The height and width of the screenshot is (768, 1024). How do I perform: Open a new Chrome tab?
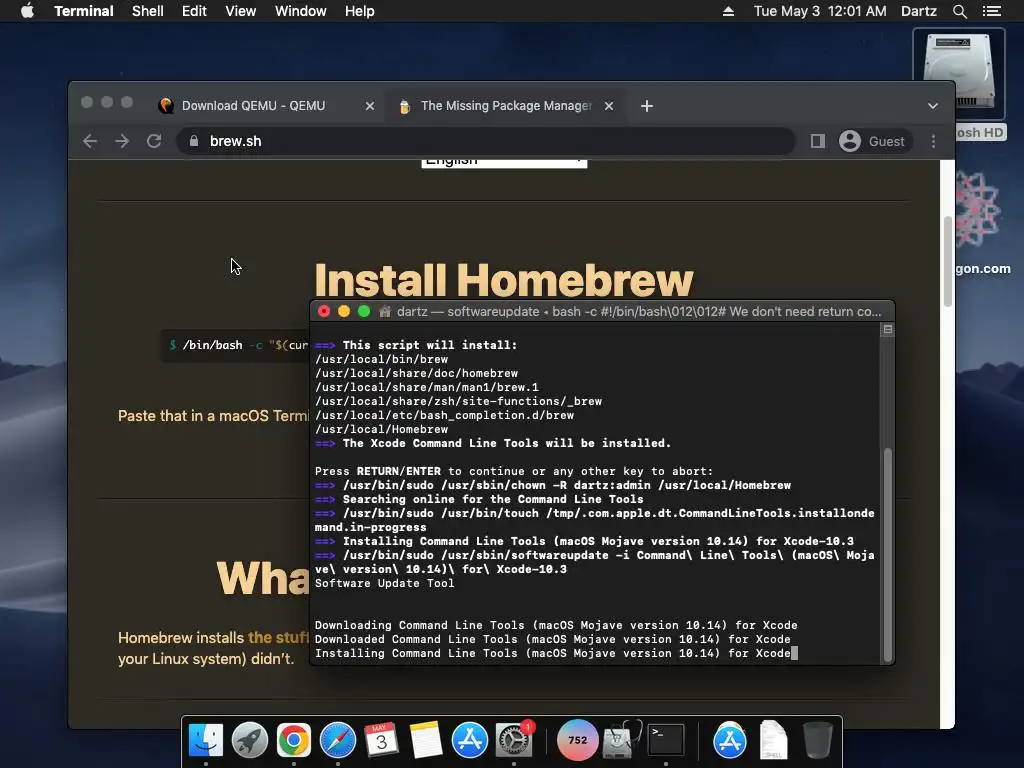647,106
